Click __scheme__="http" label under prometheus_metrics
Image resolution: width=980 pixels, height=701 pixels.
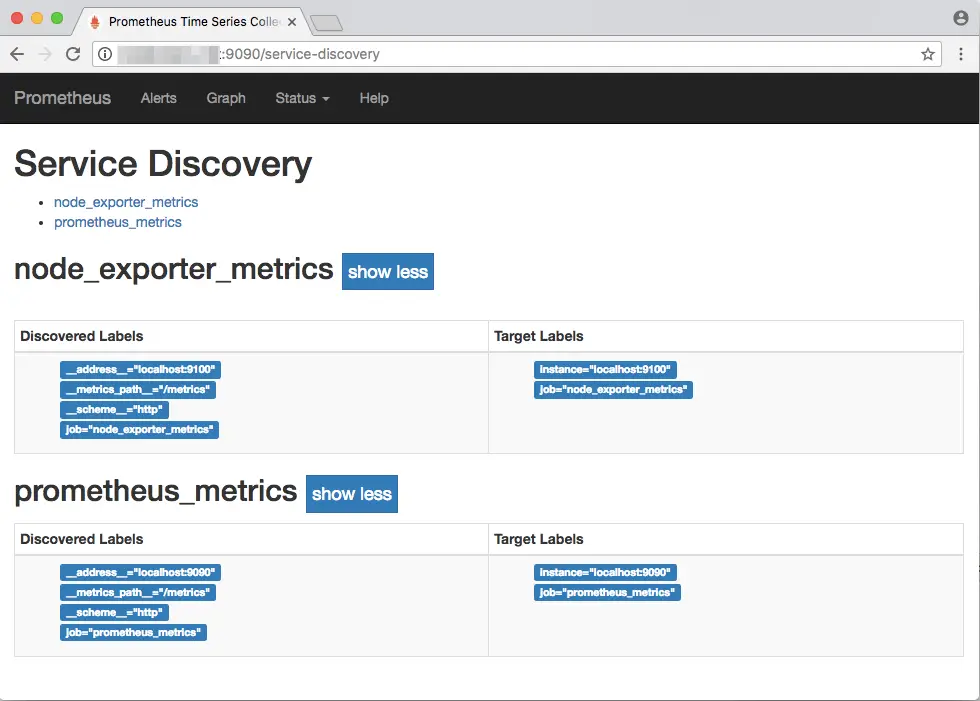114,613
